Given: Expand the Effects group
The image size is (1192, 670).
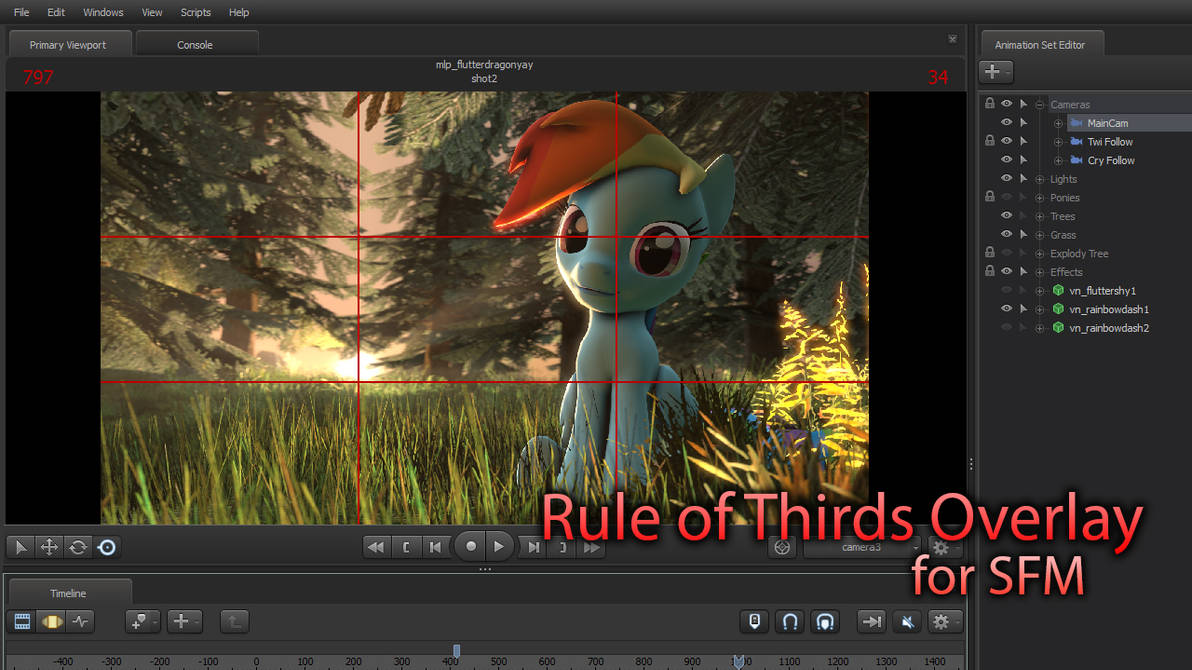Looking at the screenshot, I should tap(1039, 271).
